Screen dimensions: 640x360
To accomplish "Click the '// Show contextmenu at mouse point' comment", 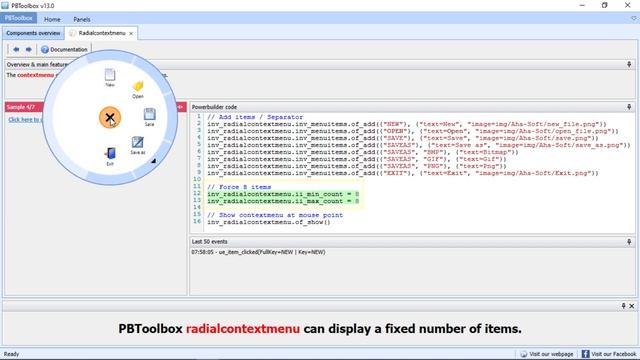I will pos(275,215).
